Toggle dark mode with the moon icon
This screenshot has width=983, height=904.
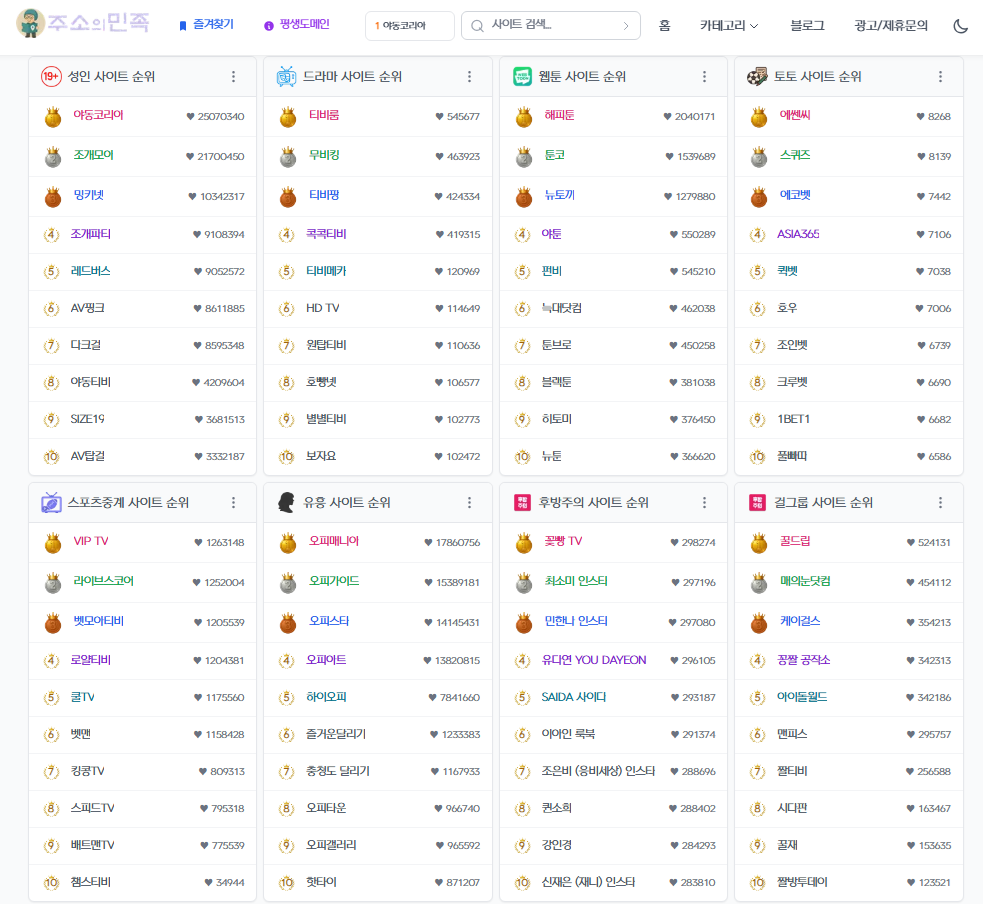click(960, 26)
